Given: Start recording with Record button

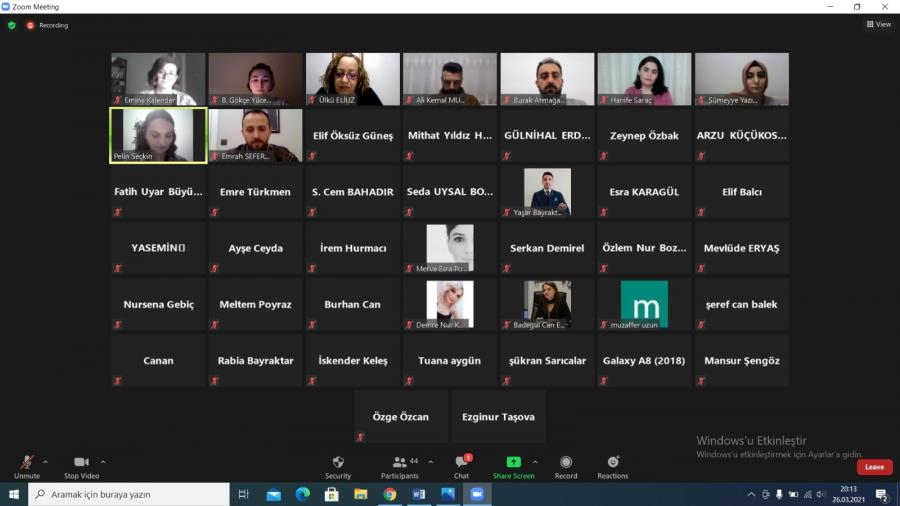Looking at the screenshot, I should tap(566, 465).
